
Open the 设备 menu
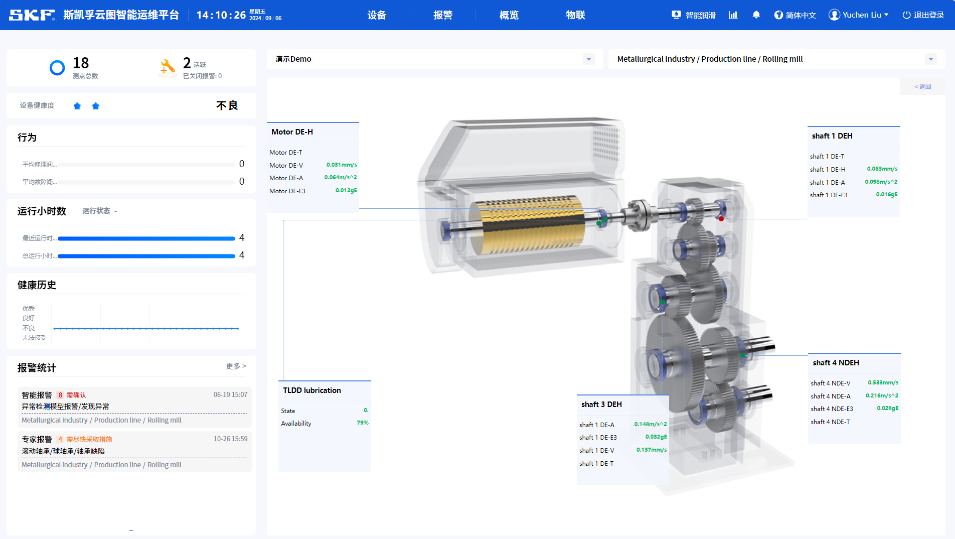point(377,15)
